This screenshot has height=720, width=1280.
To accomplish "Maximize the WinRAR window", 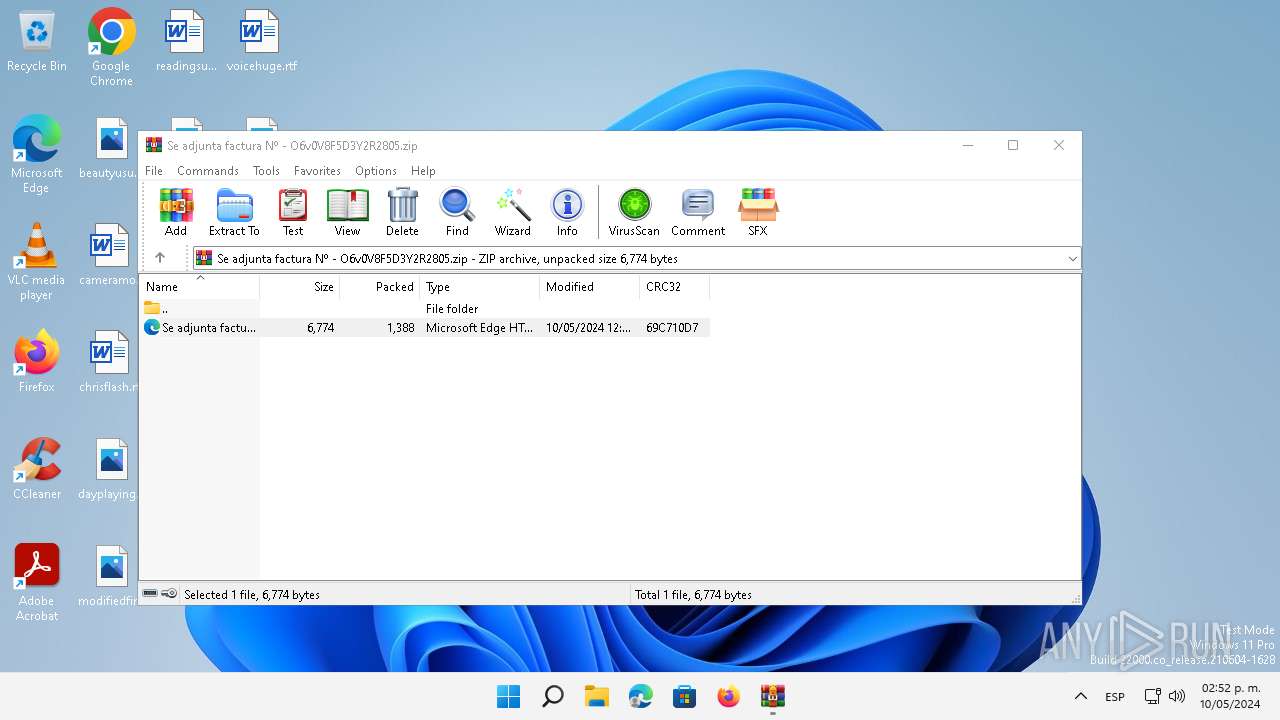I will (1013, 145).
